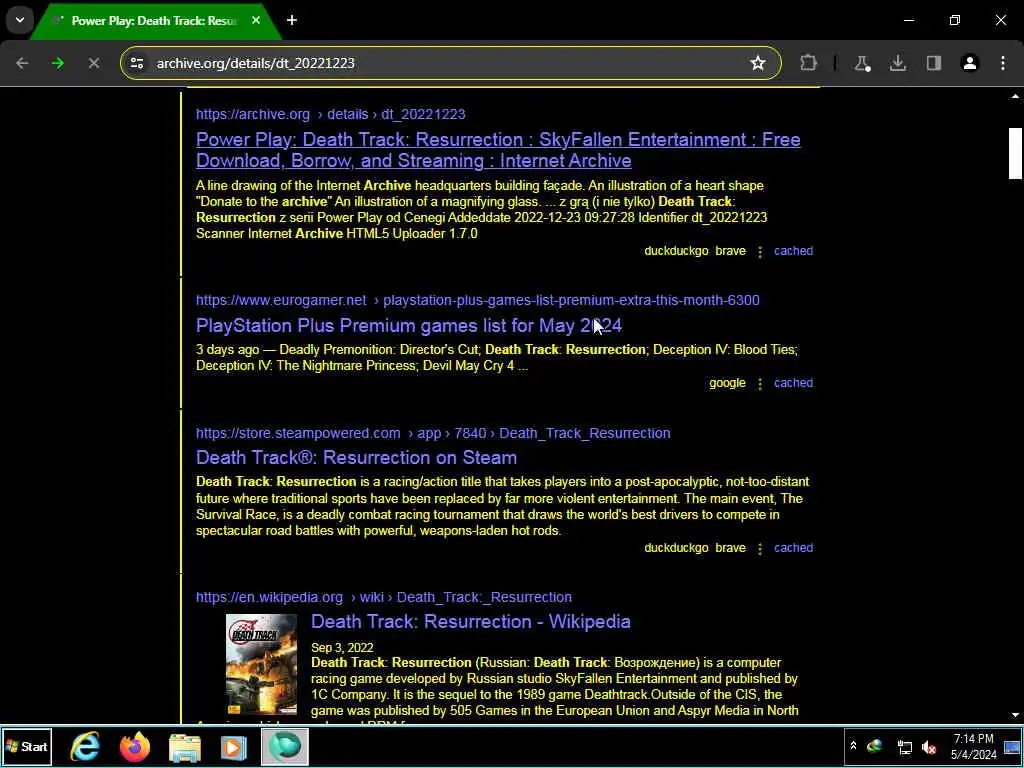This screenshot has width=1024, height=768.
Task: Open the profile account icon
Action: click(x=970, y=63)
